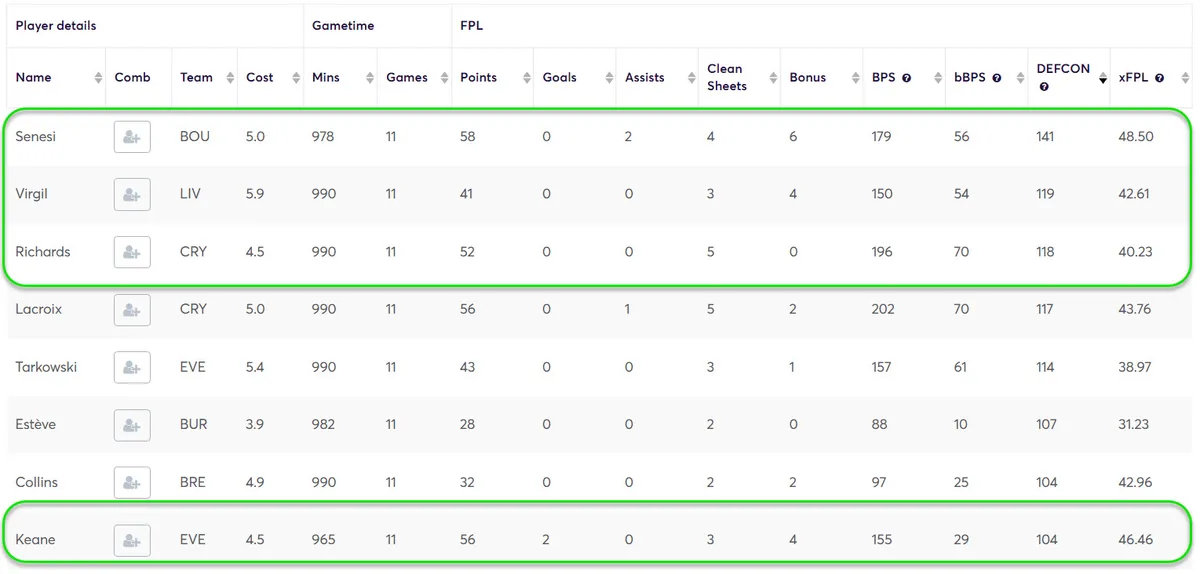Add Collins to comparison
This screenshot has width=1200, height=574.
pos(132,482)
